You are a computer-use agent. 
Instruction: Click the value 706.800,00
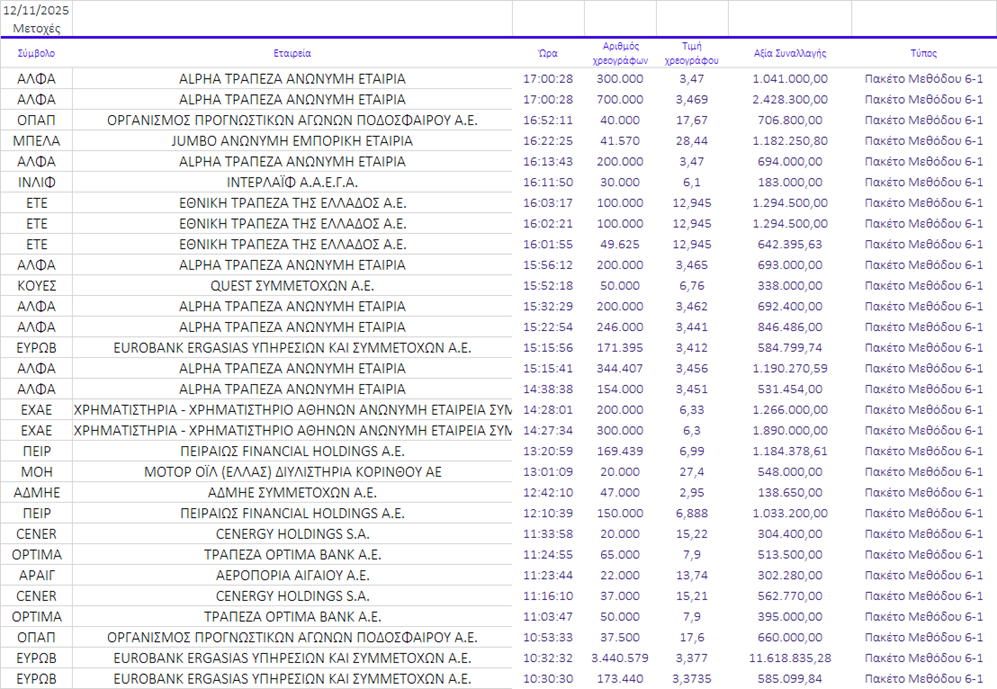(790, 120)
